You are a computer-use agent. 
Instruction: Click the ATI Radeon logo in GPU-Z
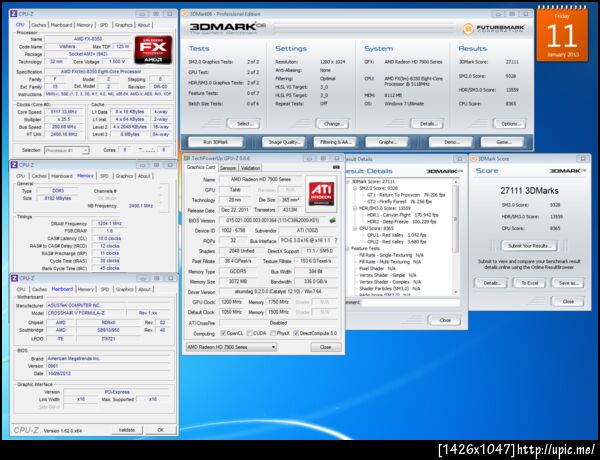(321, 194)
